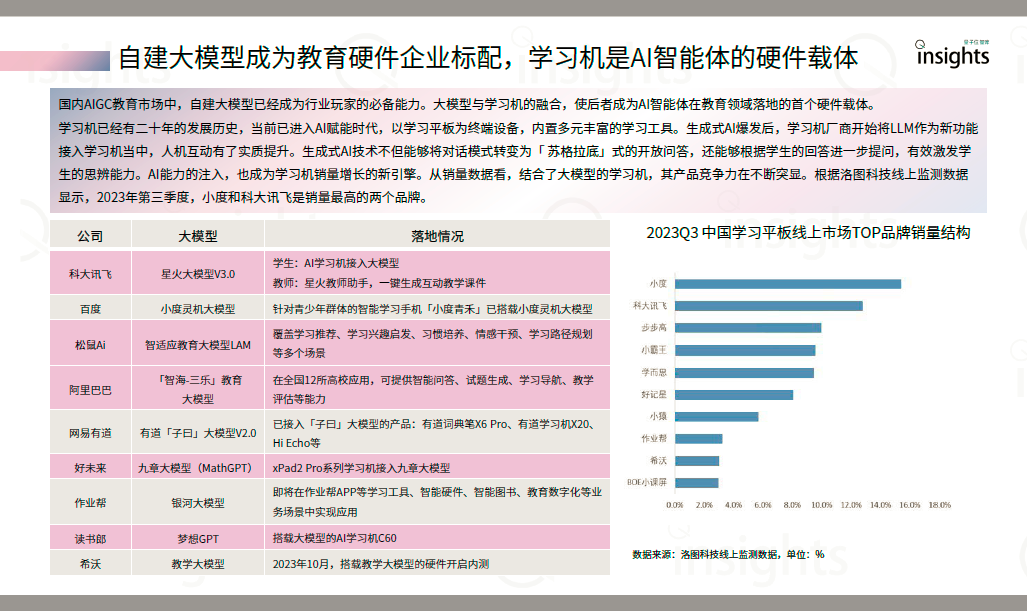Click the 步步高 bar in the chart
The height and width of the screenshot is (611, 1027).
point(748,328)
